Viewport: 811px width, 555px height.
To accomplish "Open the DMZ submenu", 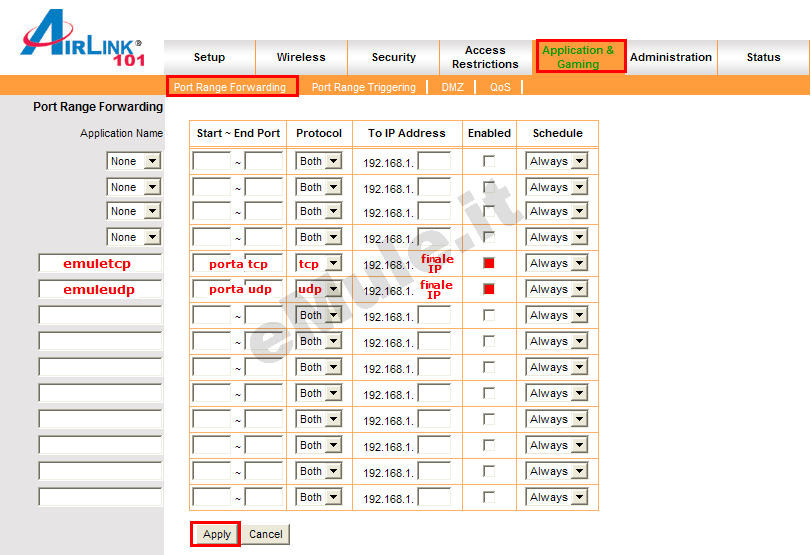I will point(452,87).
